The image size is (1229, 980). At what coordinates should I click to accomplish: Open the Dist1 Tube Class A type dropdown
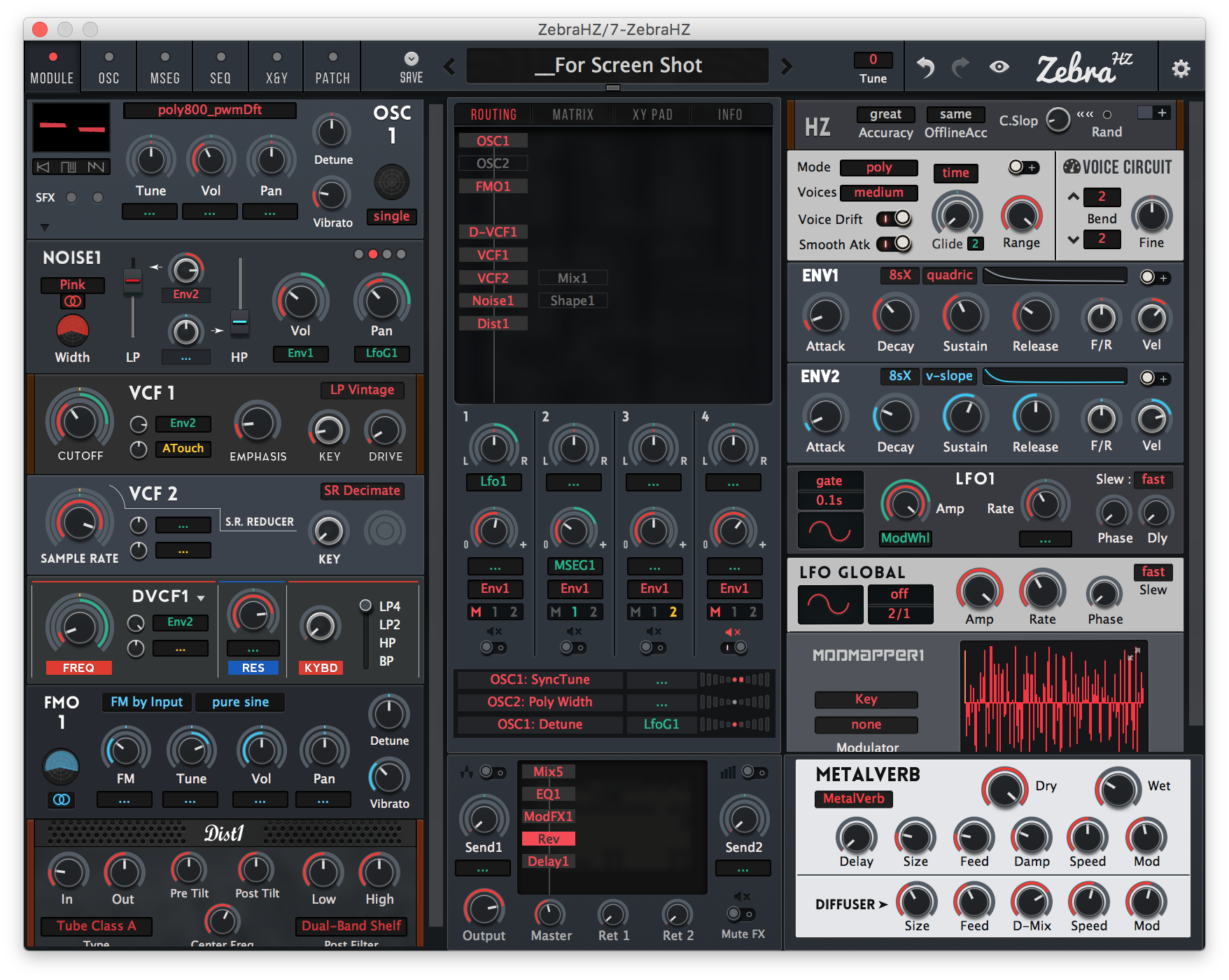97,925
